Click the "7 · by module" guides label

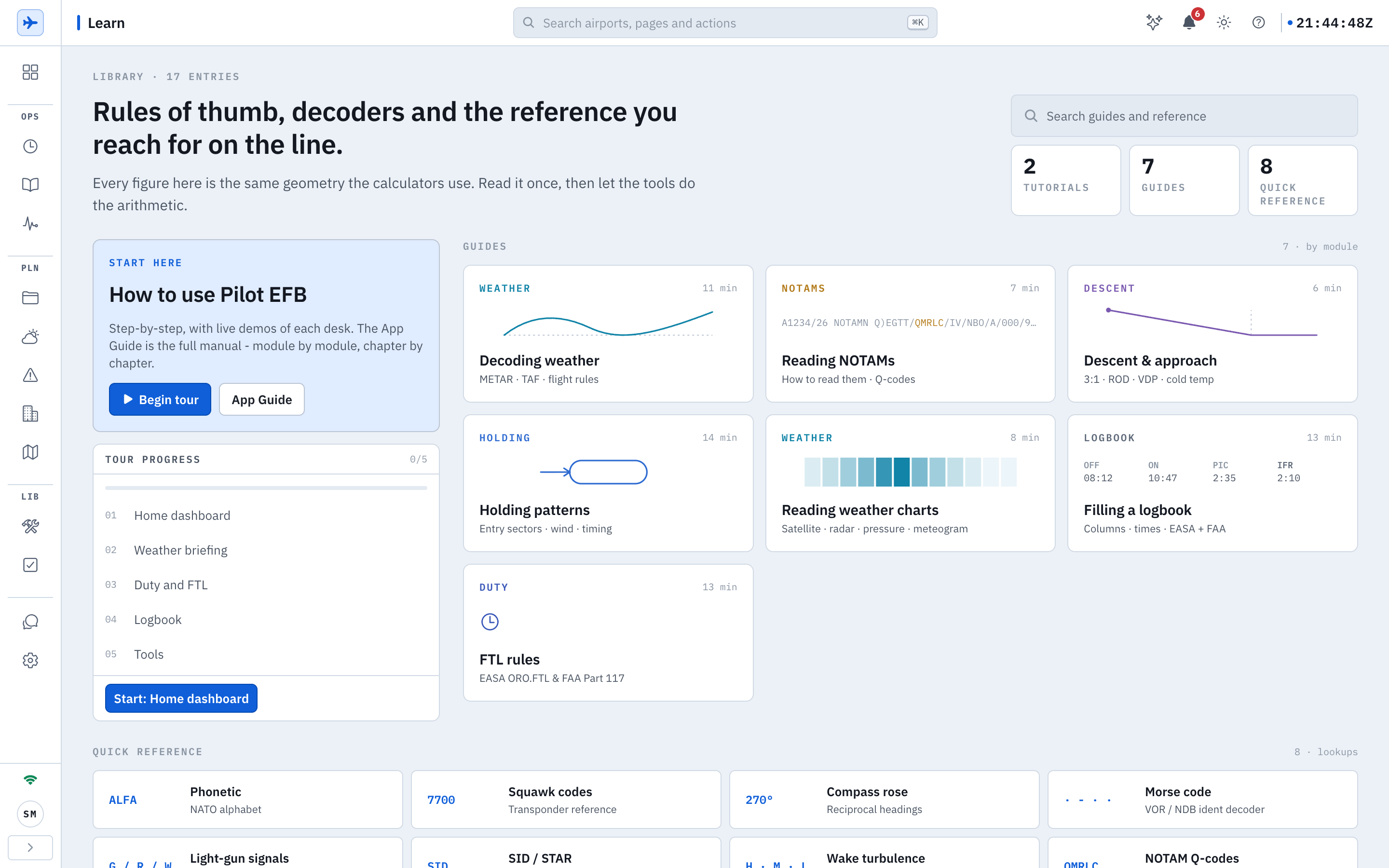pyautogui.click(x=1320, y=246)
